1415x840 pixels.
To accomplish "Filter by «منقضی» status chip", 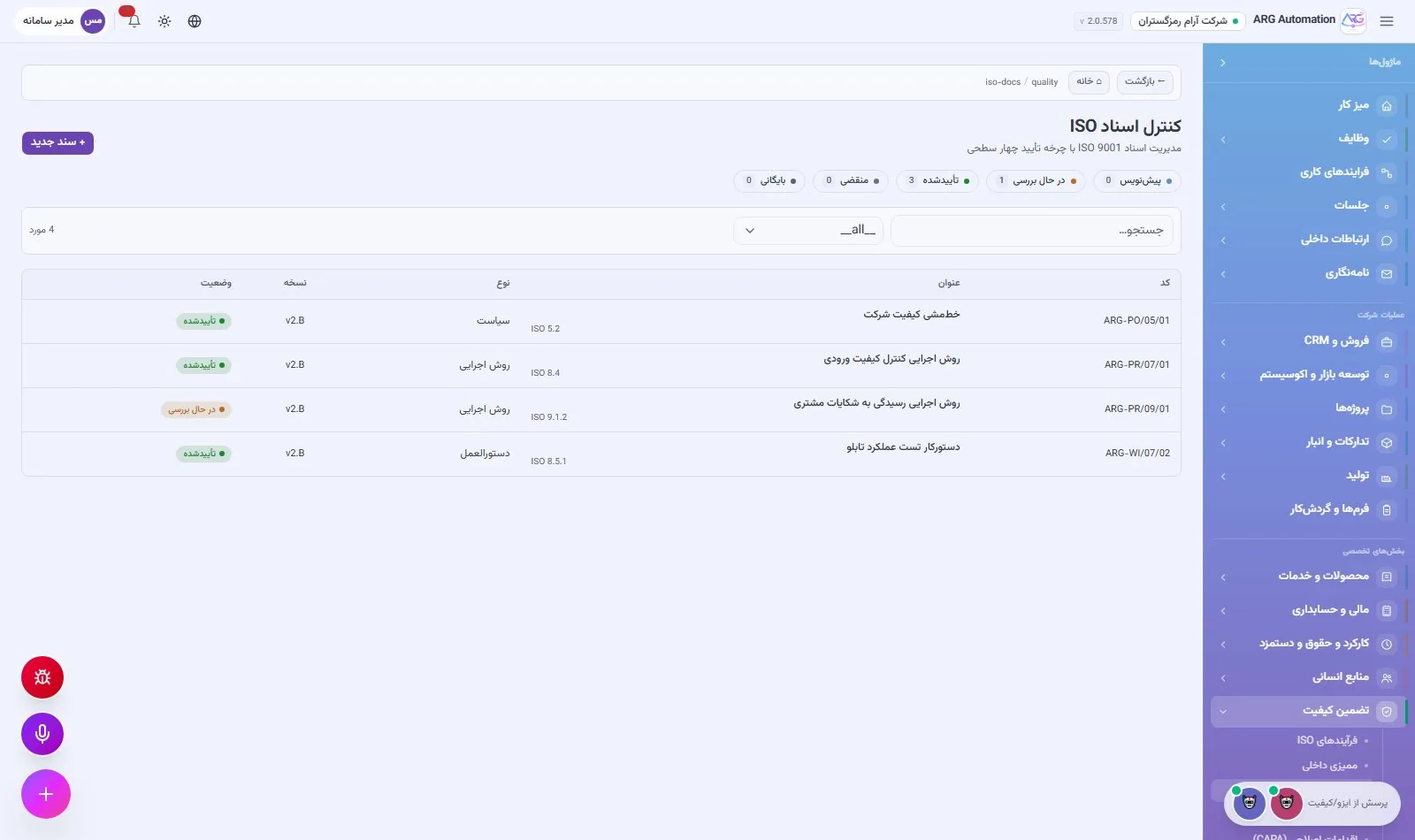I will tap(851, 180).
